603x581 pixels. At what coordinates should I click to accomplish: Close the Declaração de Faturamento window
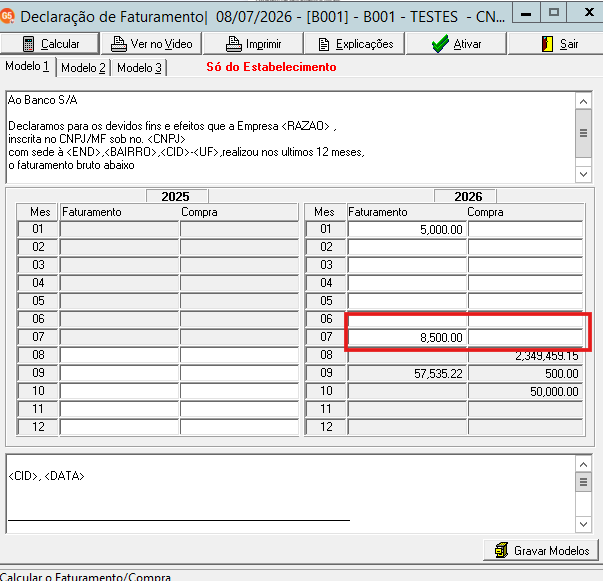(x=589, y=13)
